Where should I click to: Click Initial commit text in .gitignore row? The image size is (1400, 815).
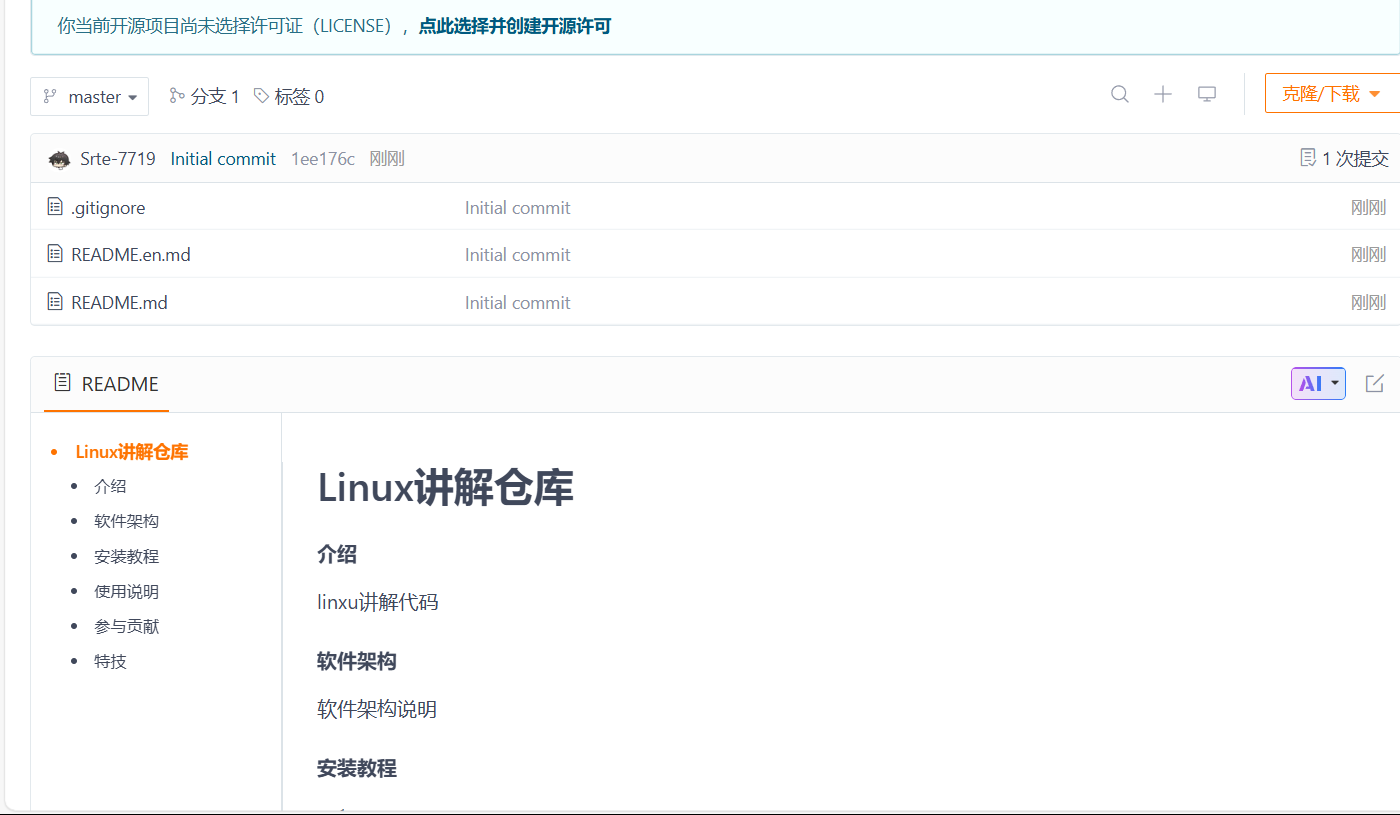tap(517, 208)
